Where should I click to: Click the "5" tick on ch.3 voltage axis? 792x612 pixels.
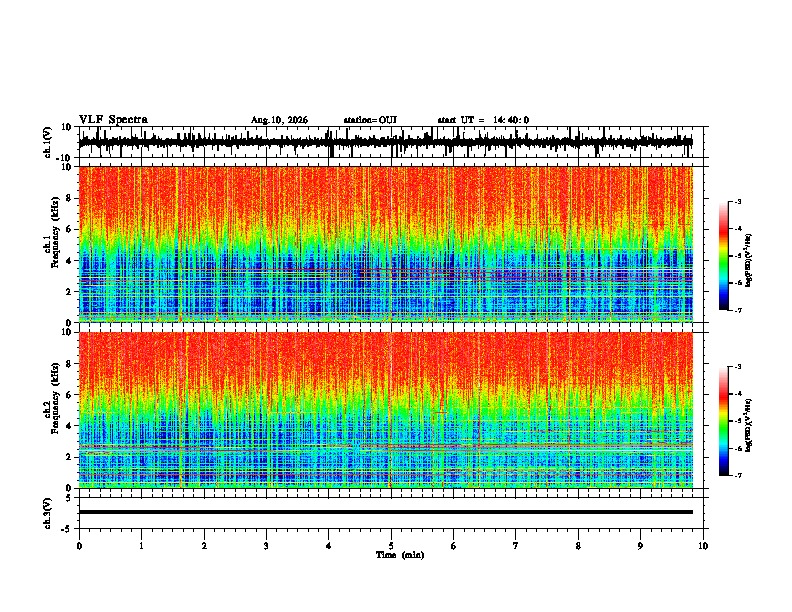click(70, 498)
